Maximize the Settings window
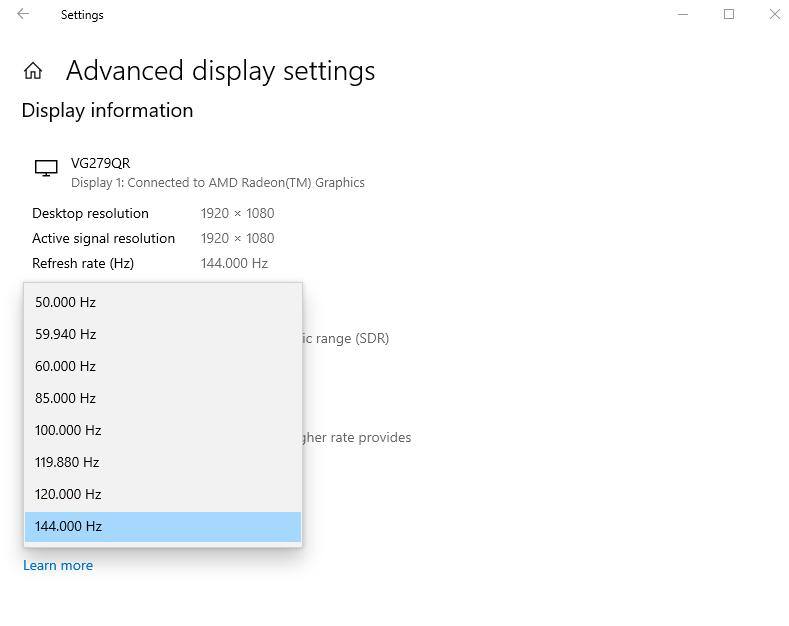Image resolution: width=789 pixels, height=626 pixels. pyautogui.click(x=729, y=14)
